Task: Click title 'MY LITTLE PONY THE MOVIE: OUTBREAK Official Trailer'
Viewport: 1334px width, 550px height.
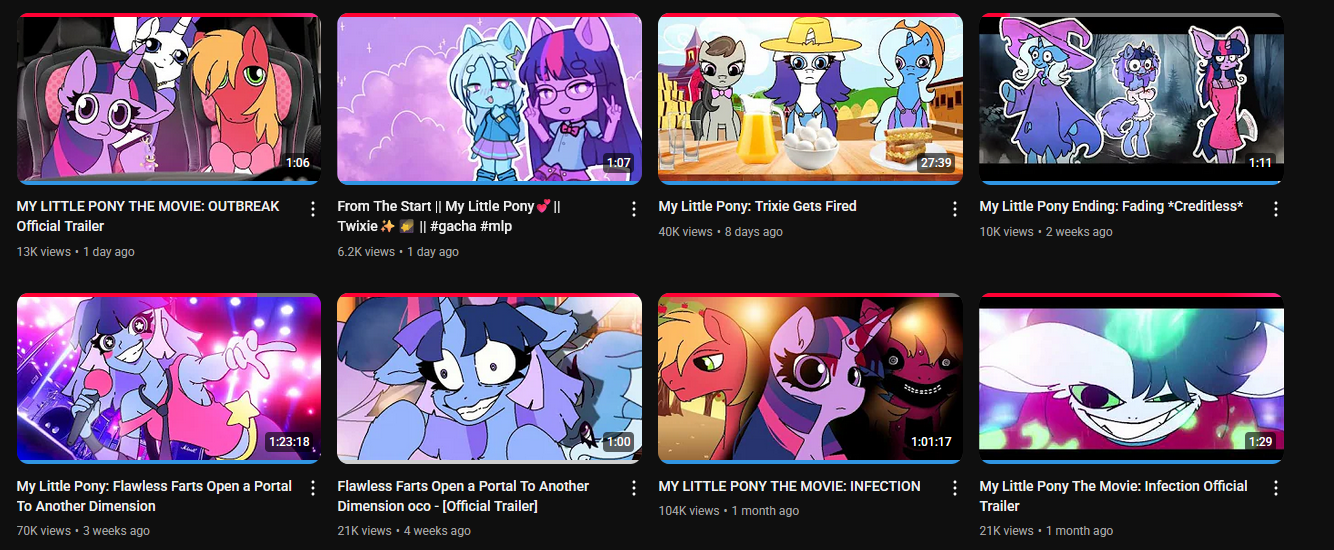Action: pos(148,216)
